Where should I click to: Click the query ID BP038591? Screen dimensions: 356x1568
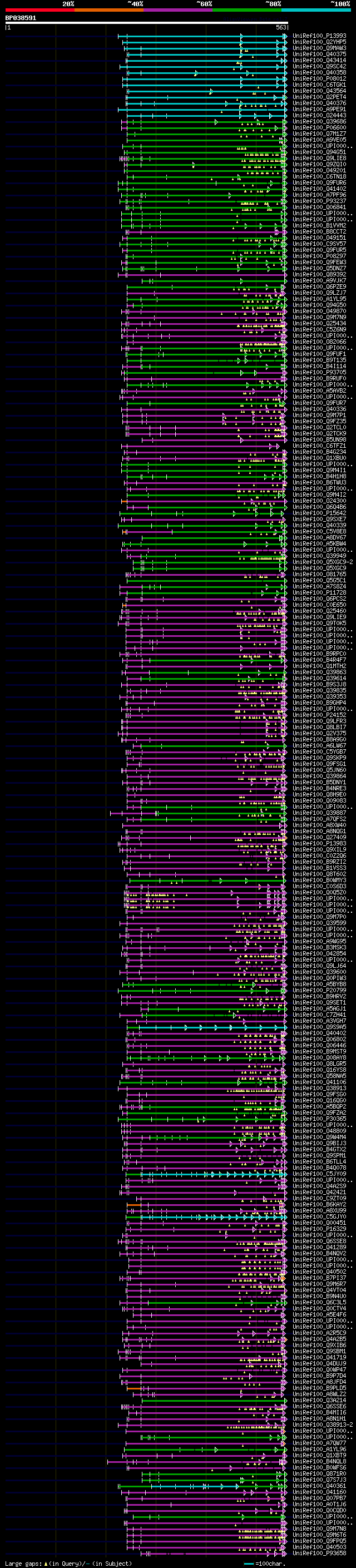(21, 18)
